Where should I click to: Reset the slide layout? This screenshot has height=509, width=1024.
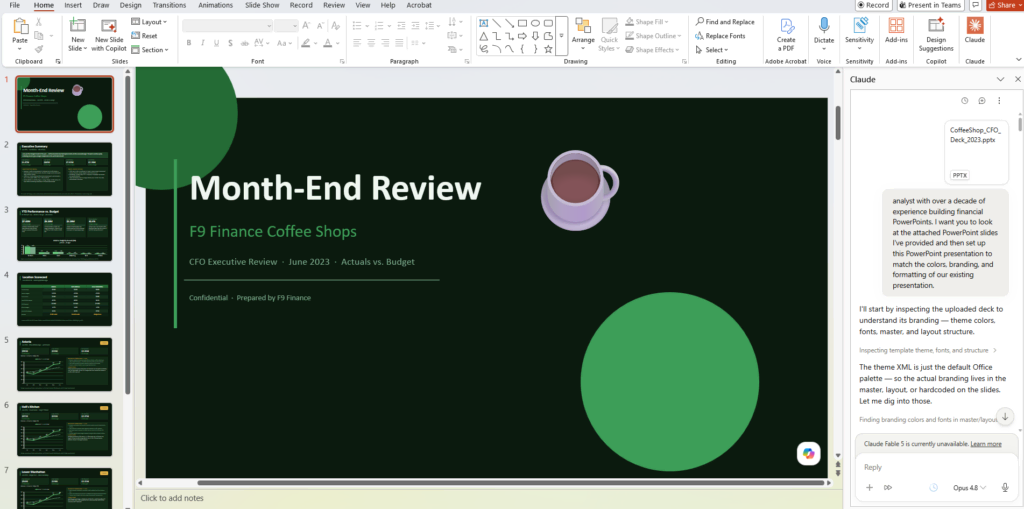(144, 36)
